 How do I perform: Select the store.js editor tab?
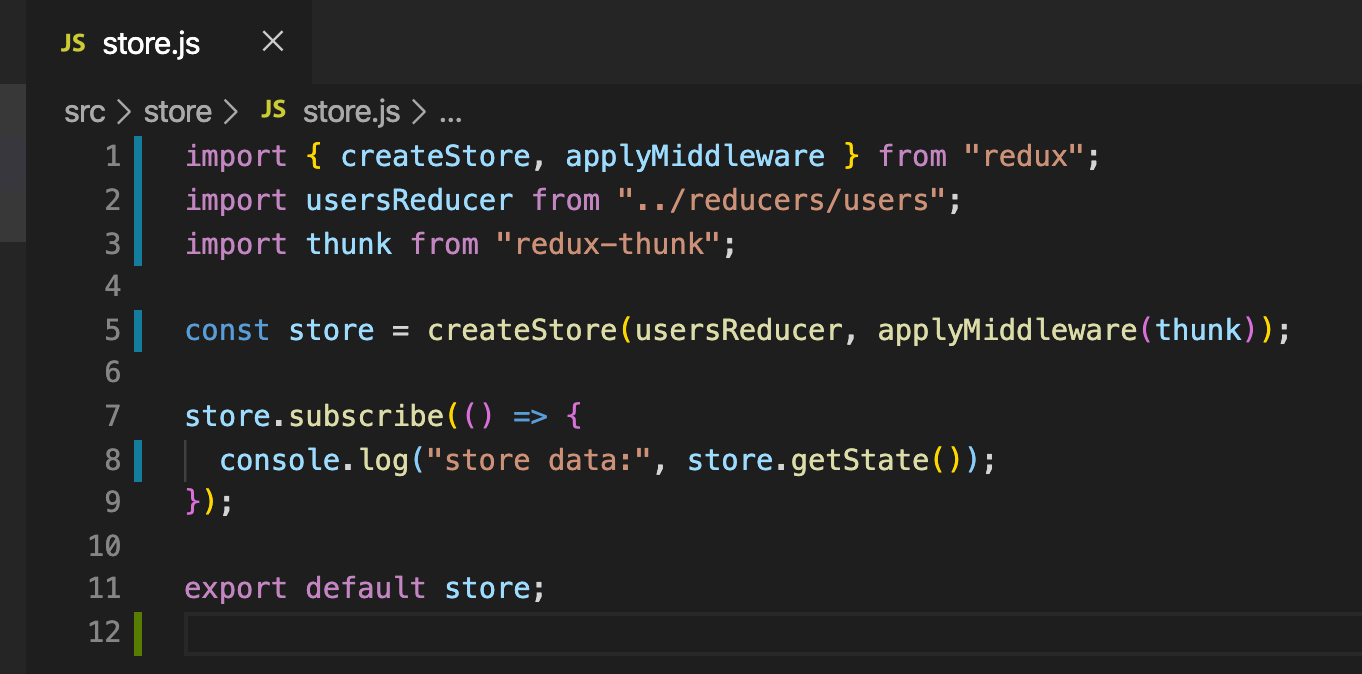[x=150, y=43]
